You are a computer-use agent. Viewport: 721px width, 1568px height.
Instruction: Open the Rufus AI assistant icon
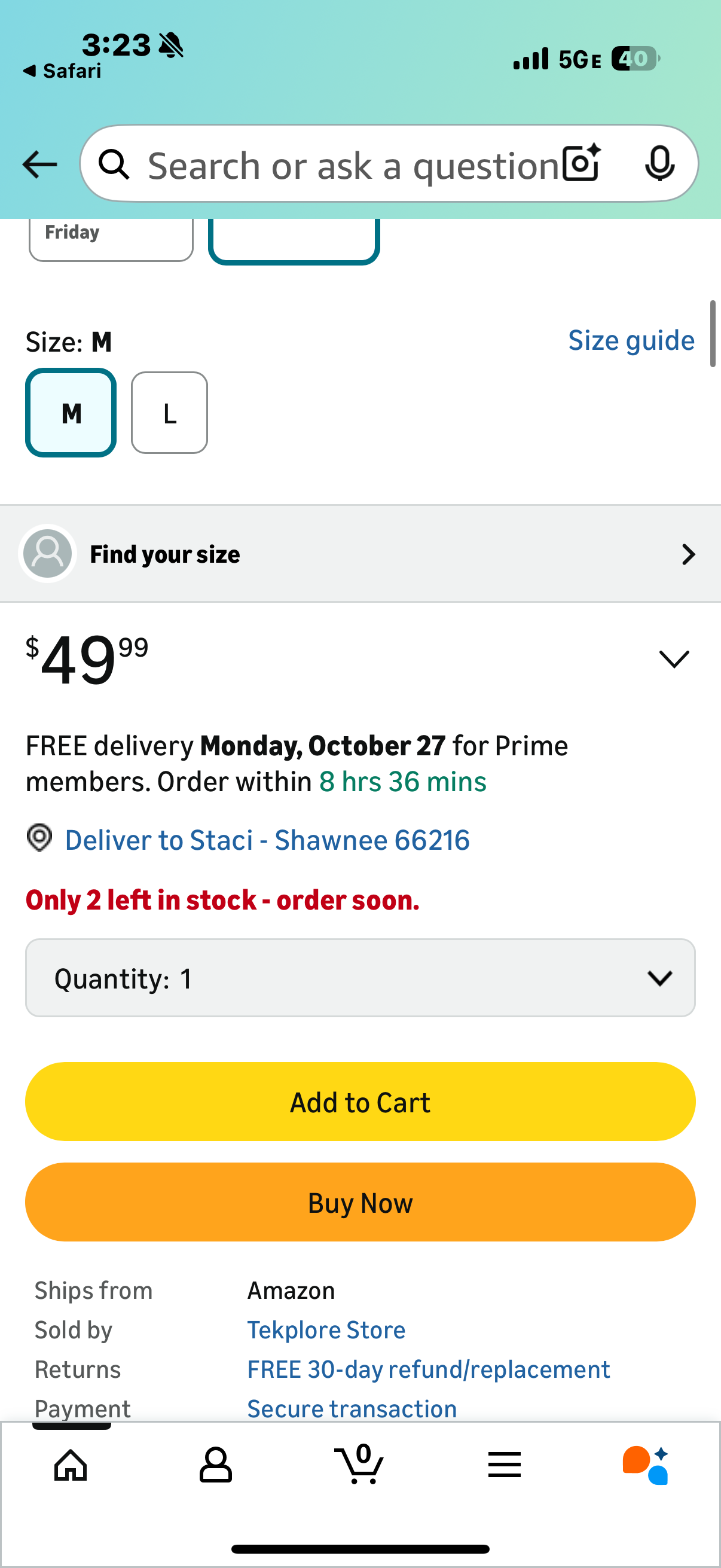tap(645, 1465)
